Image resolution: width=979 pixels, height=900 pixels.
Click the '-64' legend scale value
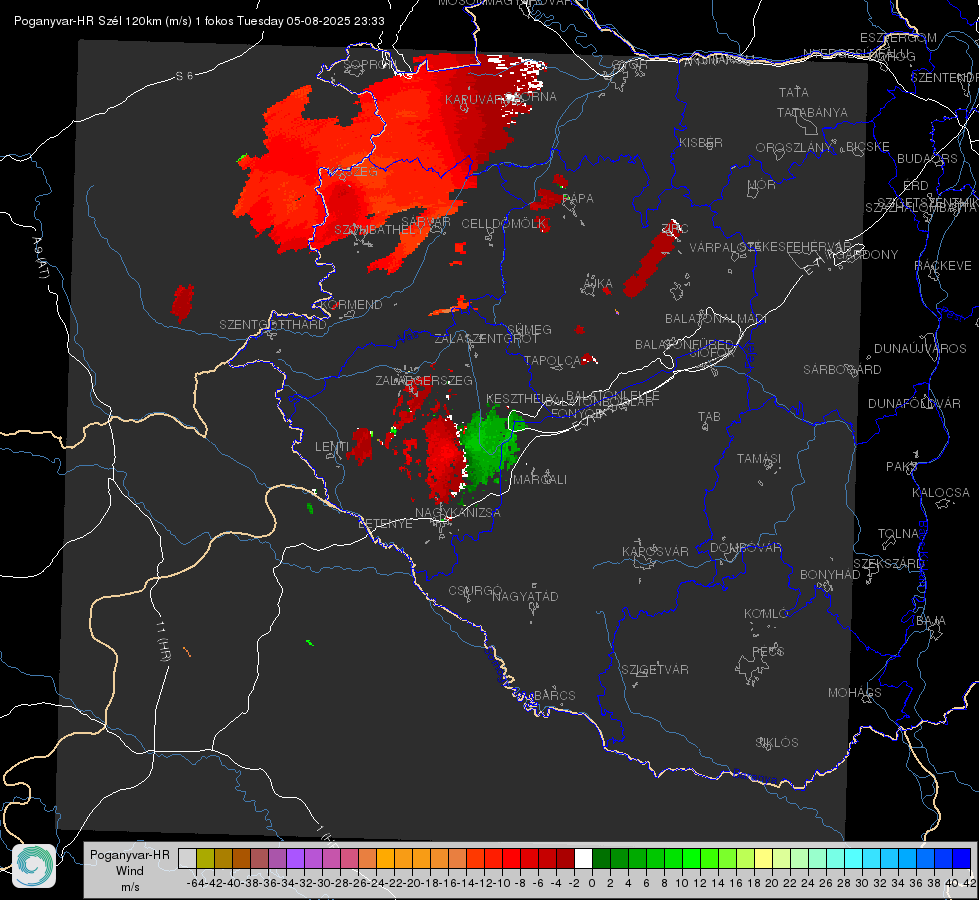tap(195, 883)
